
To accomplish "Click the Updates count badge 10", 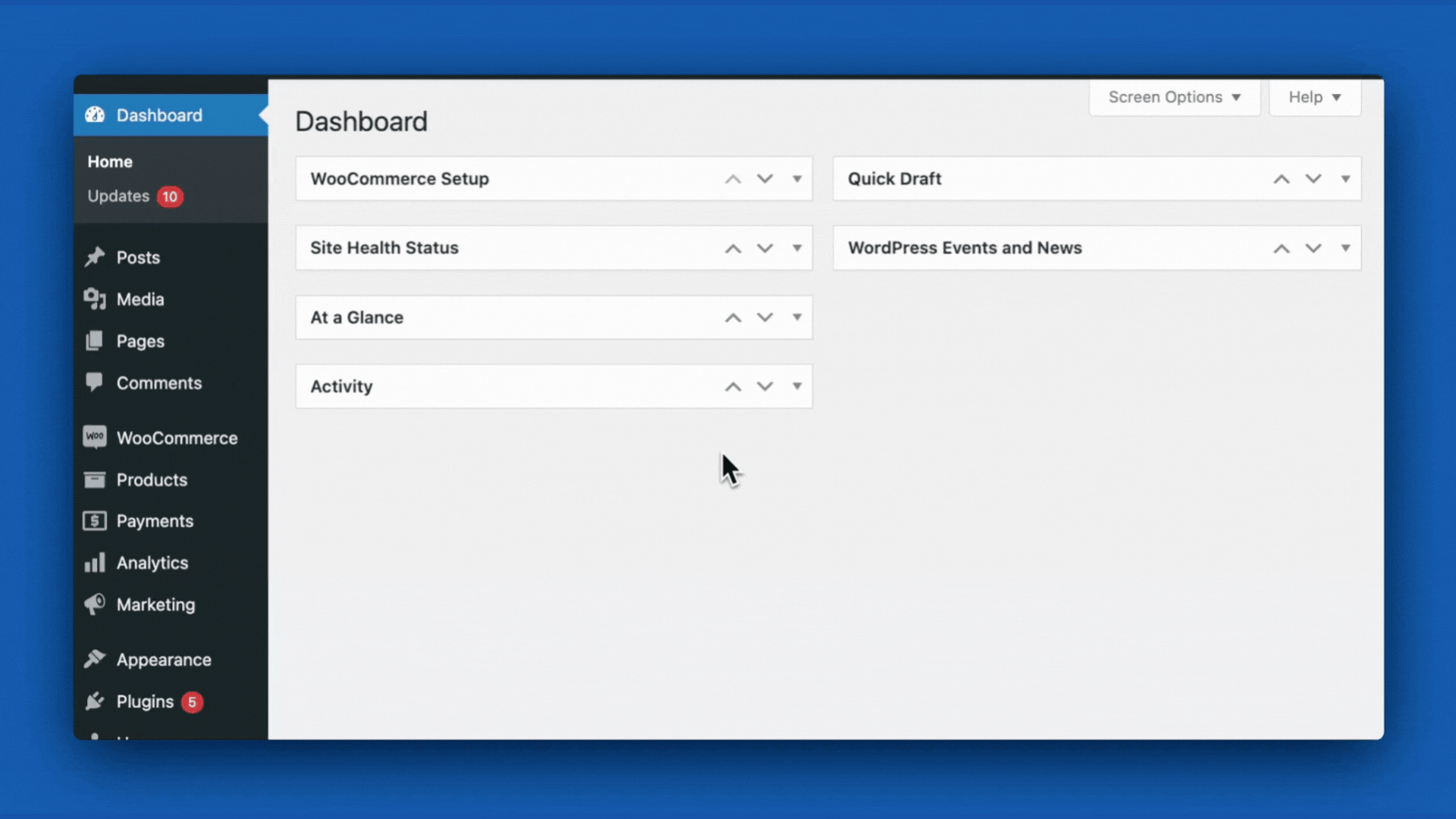I will click(x=170, y=196).
